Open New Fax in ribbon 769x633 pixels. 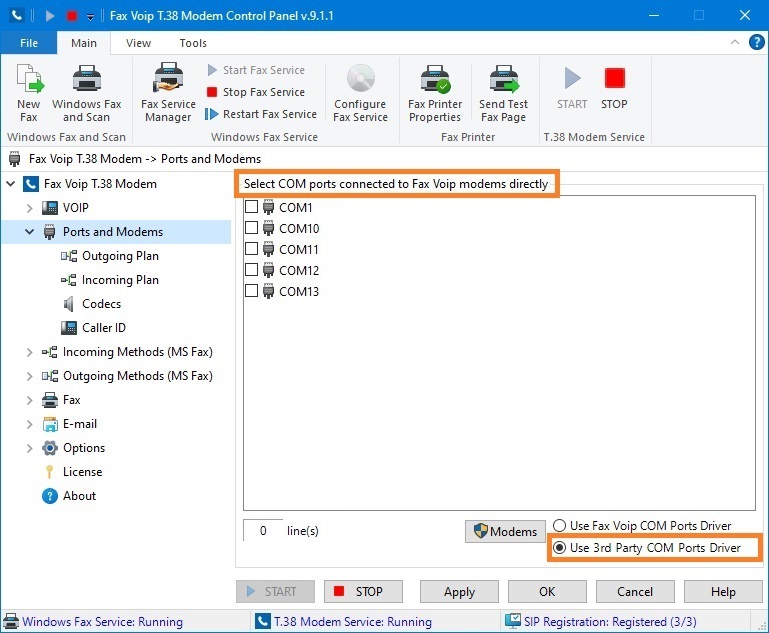[29, 93]
